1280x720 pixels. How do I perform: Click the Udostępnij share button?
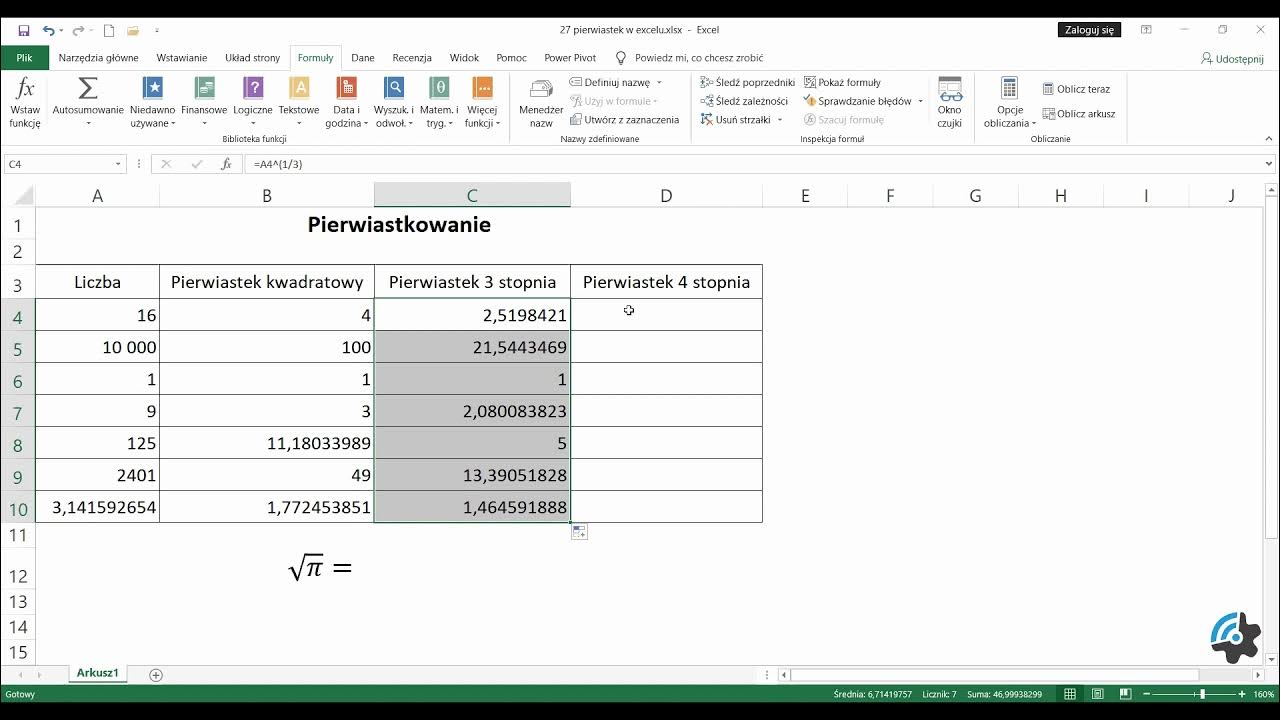(x=1232, y=59)
